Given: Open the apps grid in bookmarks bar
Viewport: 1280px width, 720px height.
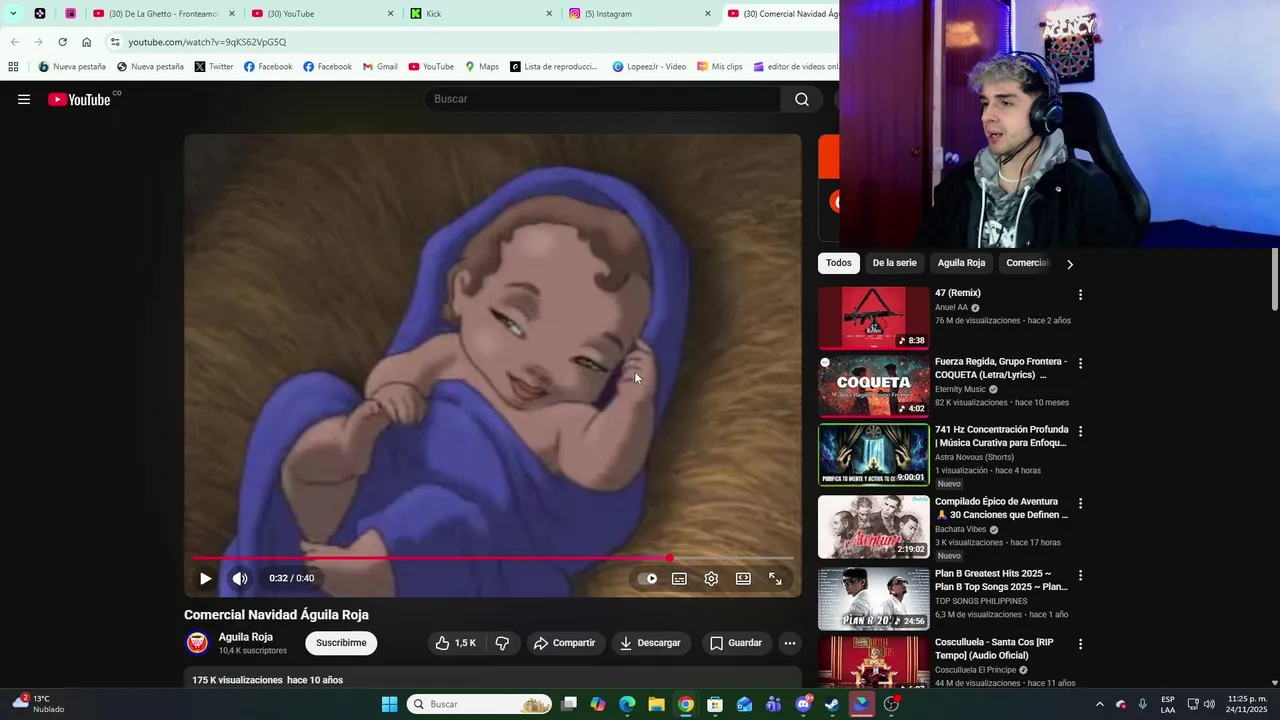Looking at the screenshot, I should tap(13, 67).
